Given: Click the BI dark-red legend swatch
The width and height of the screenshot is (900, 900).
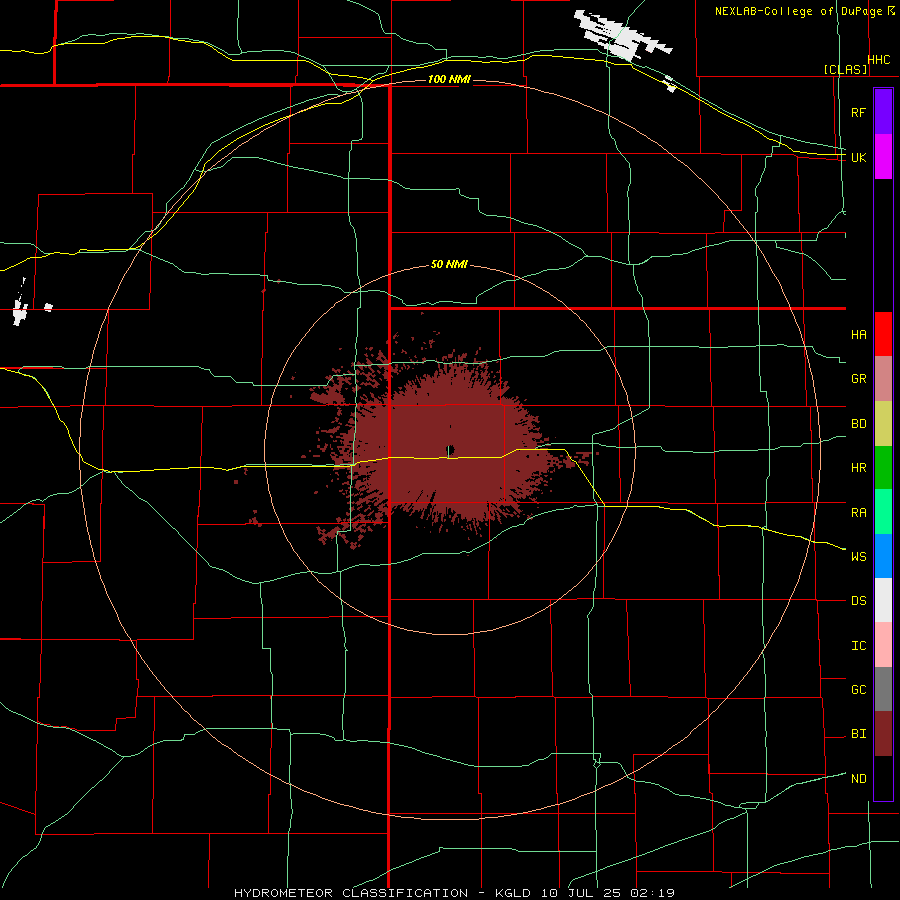Looking at the screenshot, I should [883, 734].
